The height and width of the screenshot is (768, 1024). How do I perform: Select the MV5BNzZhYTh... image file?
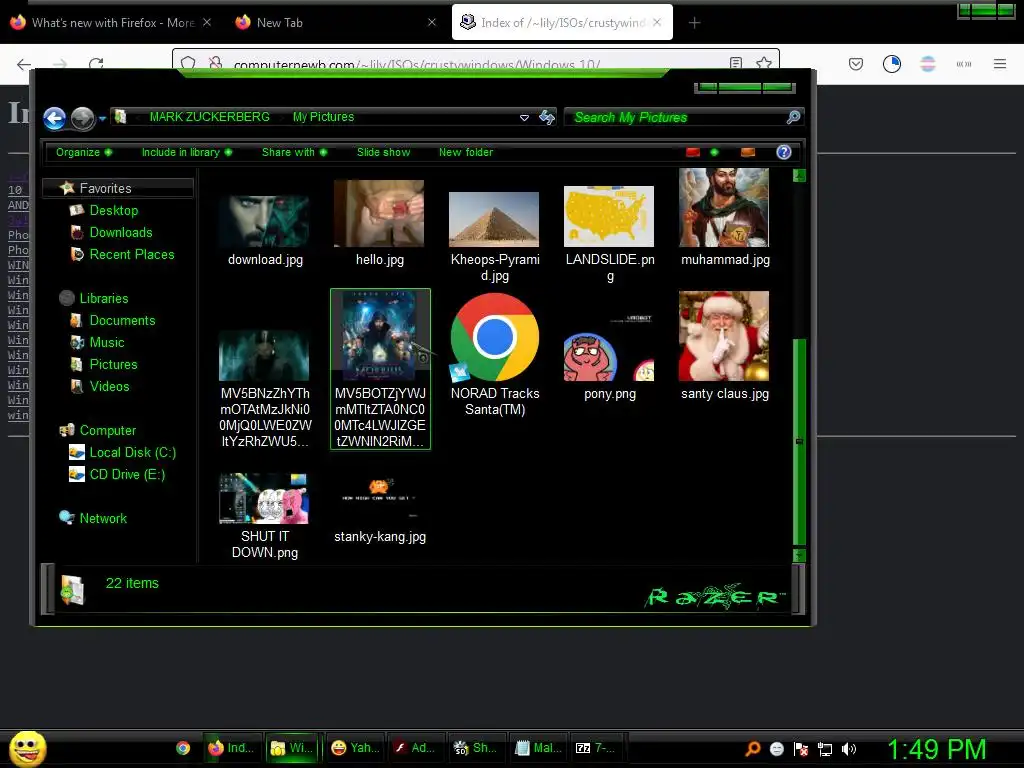264,355
